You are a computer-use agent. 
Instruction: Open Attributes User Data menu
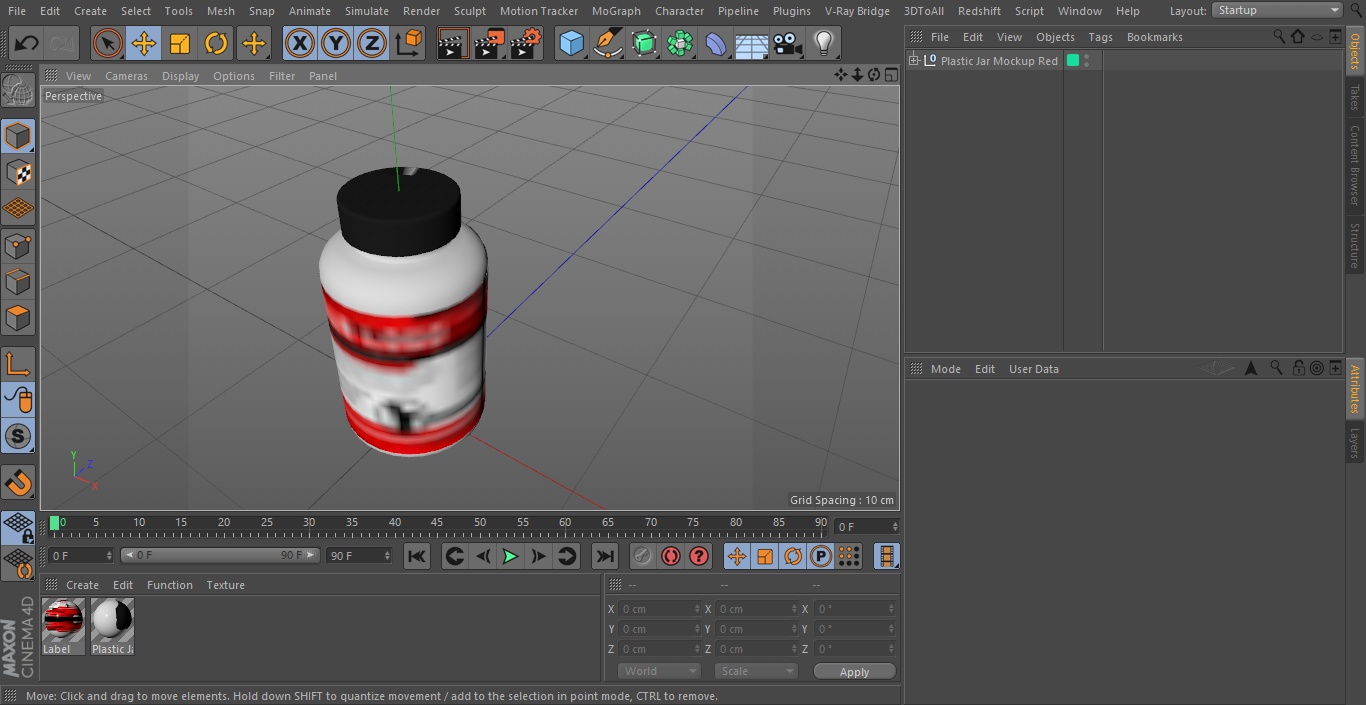tap(1033, 369)
